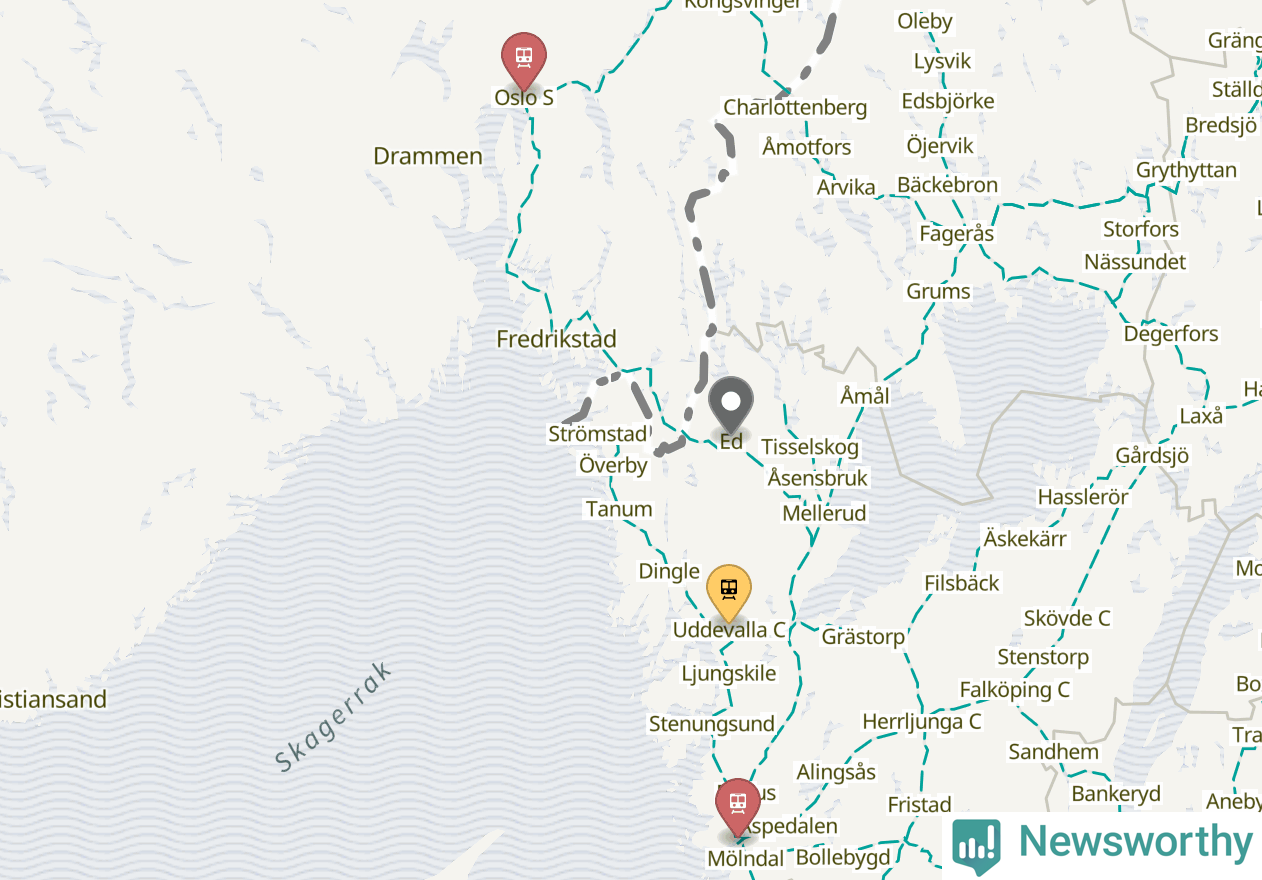
Task: Select the Degerfors station label
Action: (x=1171, y=334)
